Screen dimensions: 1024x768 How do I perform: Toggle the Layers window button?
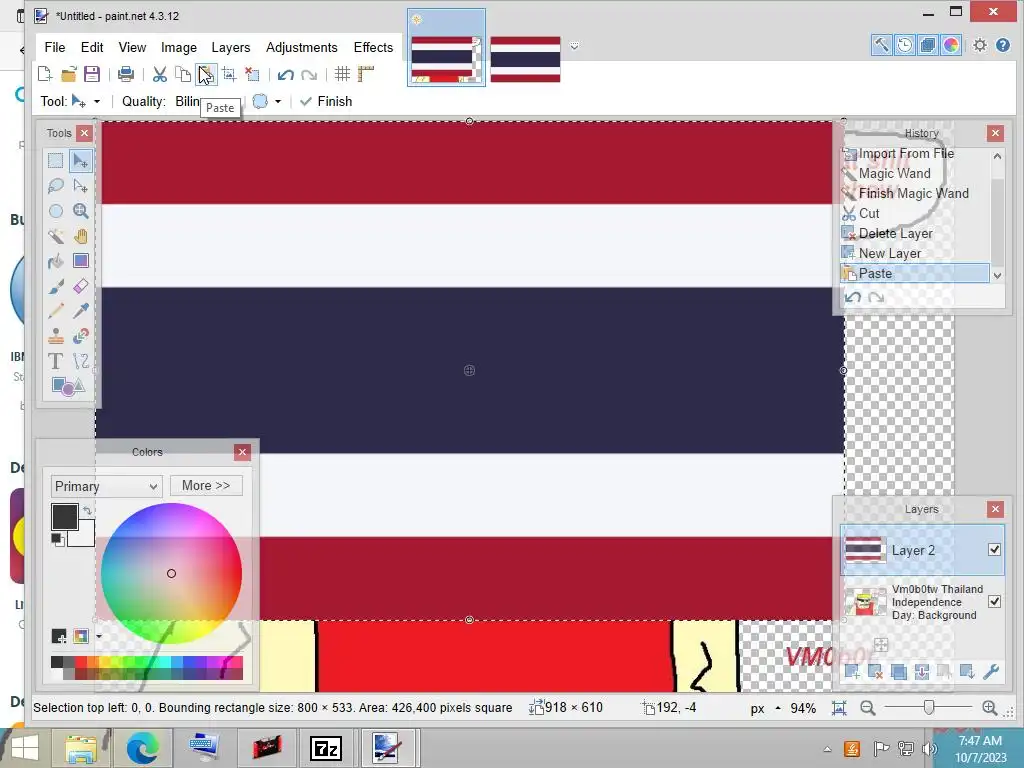pyautogui.click(x=927, y=45)
